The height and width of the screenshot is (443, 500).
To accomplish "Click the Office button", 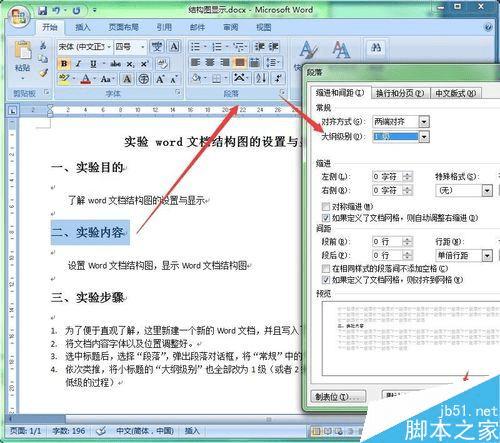I will coord(19,17).
